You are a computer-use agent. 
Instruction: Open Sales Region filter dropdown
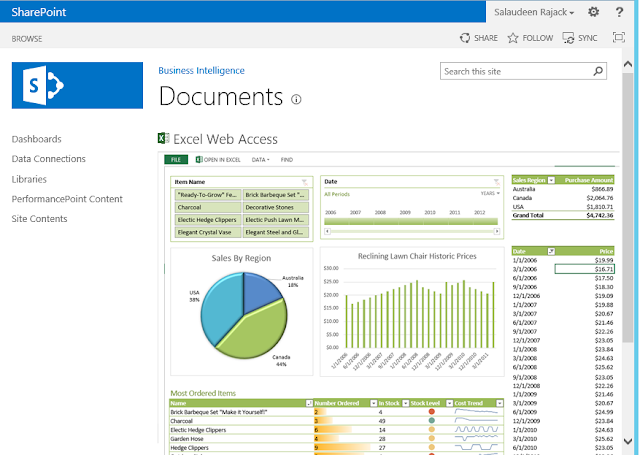click(x=551, y=180)
